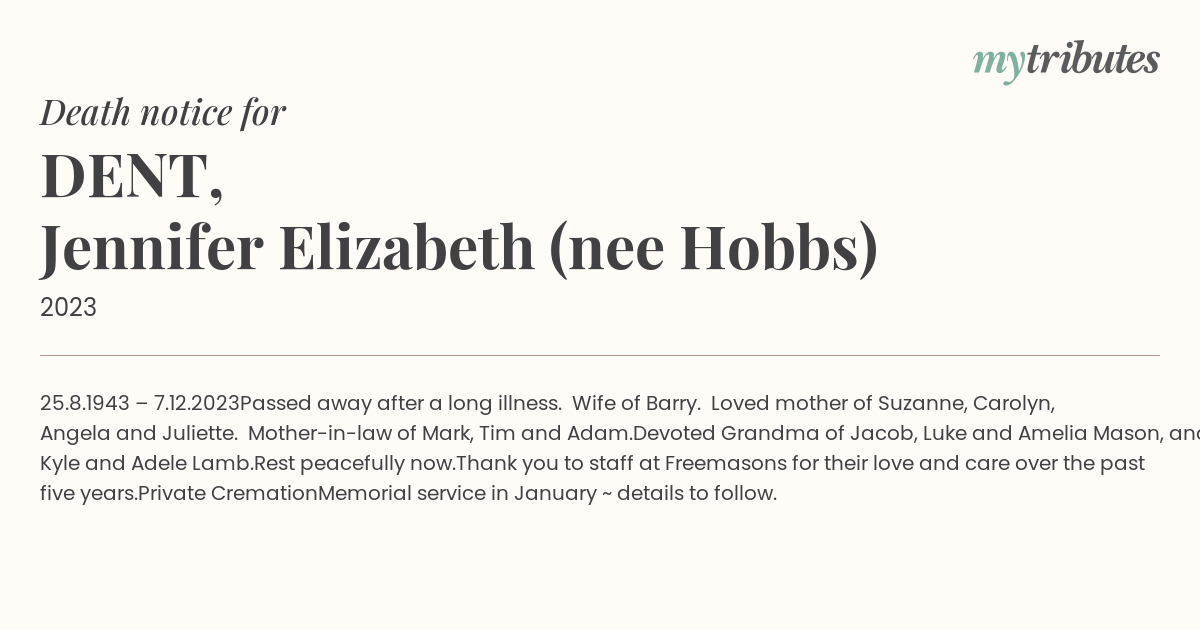The image size is (1200, 630).
Task: Click the surname heading "DENT,"
Action: [132, 176]
